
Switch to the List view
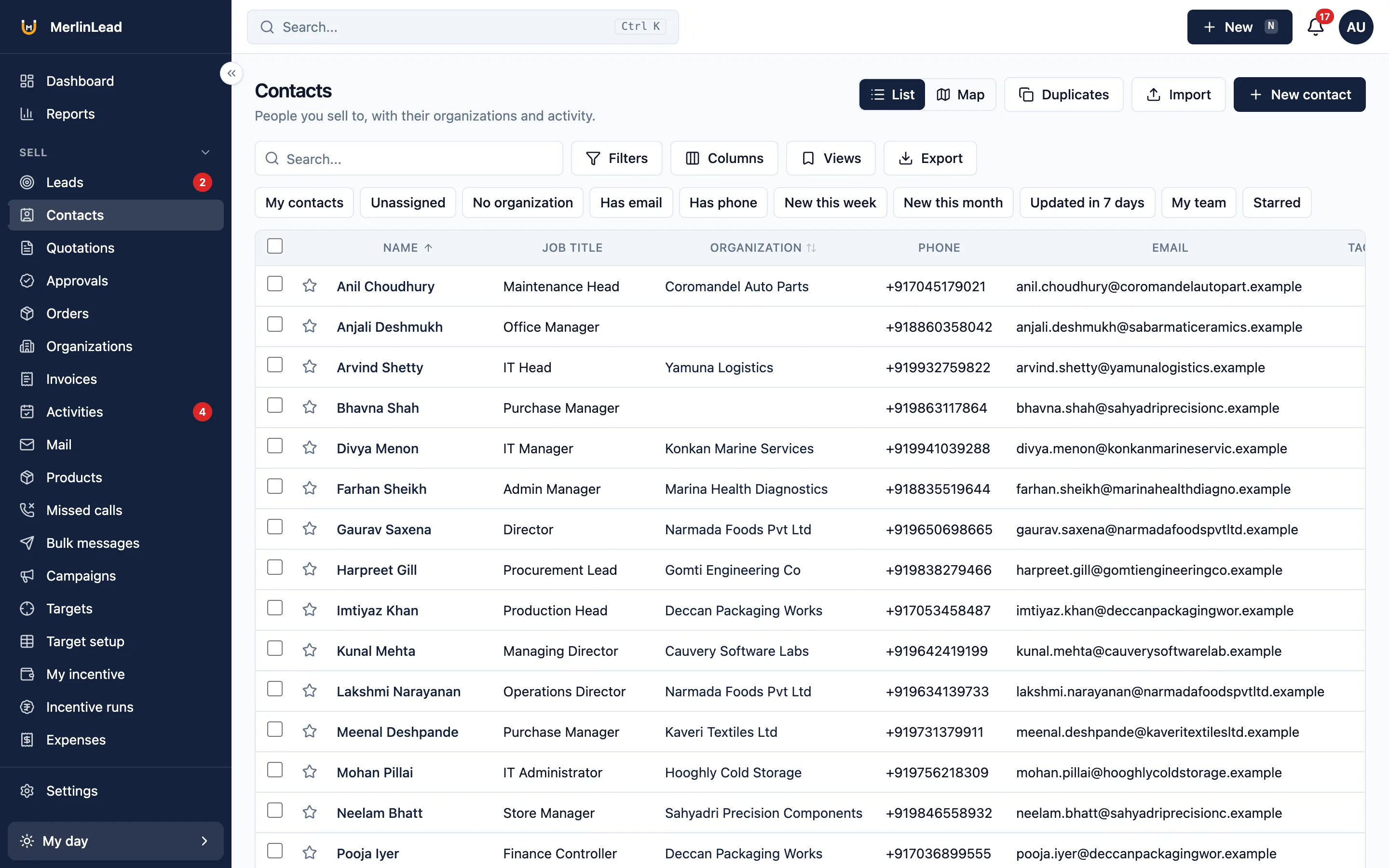[892, 95]
